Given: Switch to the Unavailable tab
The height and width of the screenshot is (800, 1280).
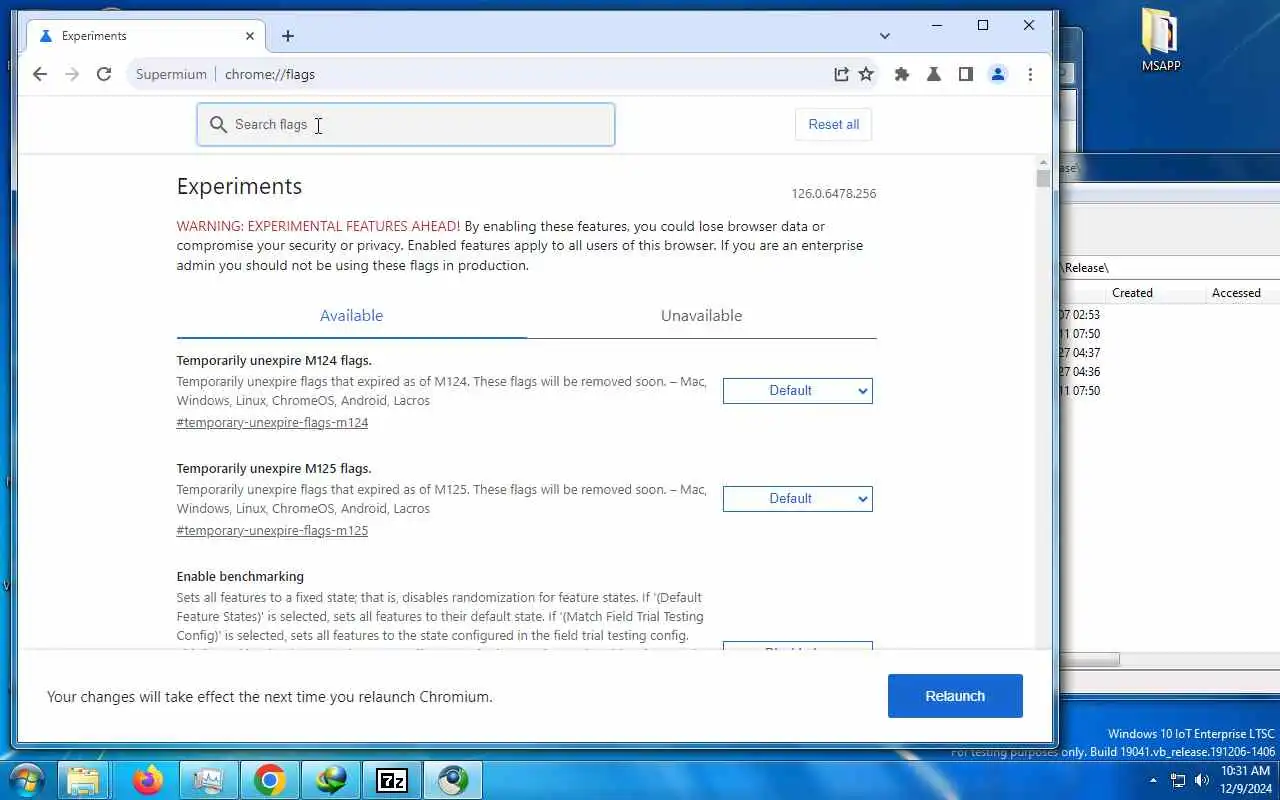Looking at the screenshot, I should (x=701, y=316).
